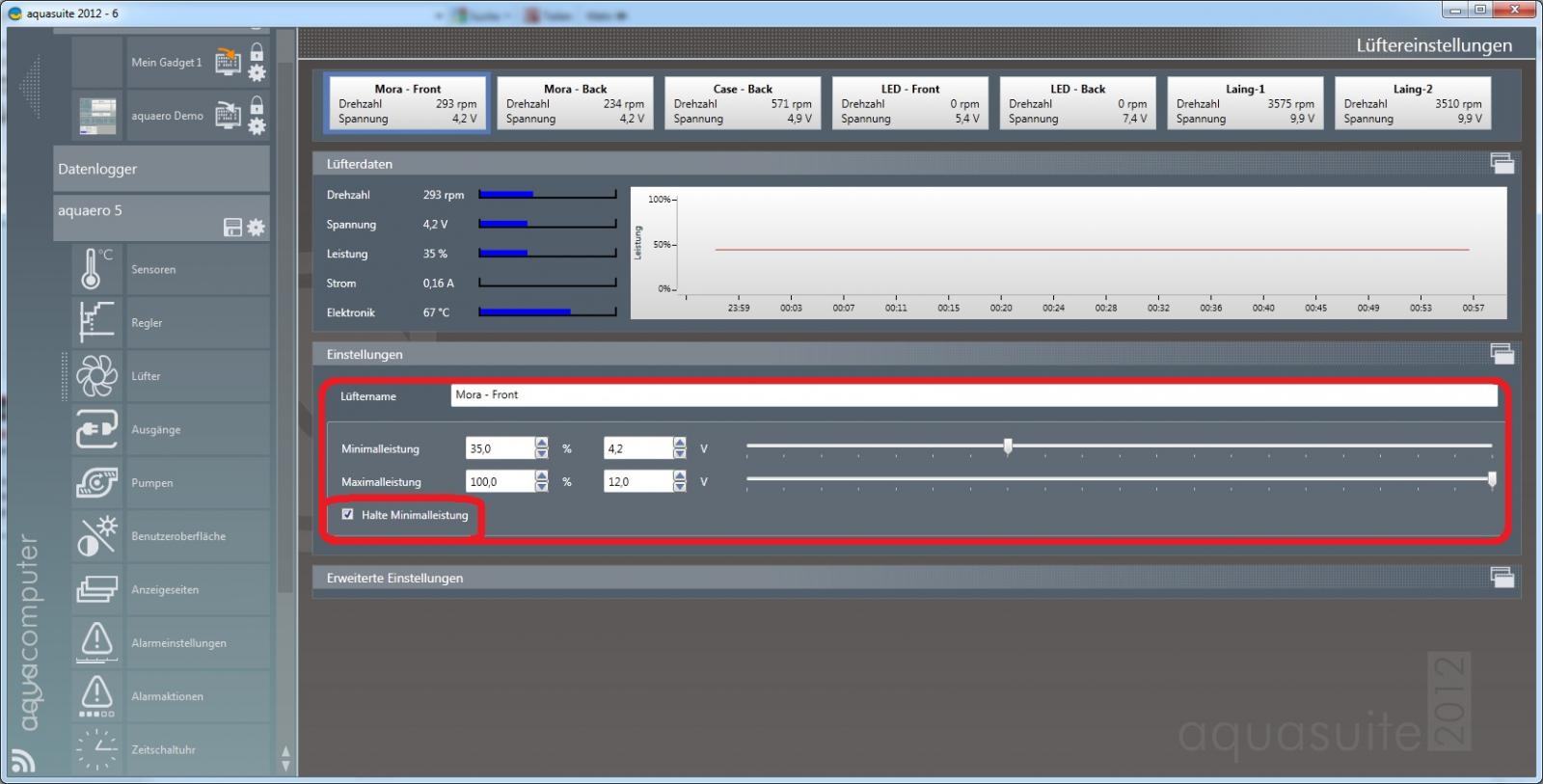Open the Anzeigeseiten pages icon

(96, 589)
